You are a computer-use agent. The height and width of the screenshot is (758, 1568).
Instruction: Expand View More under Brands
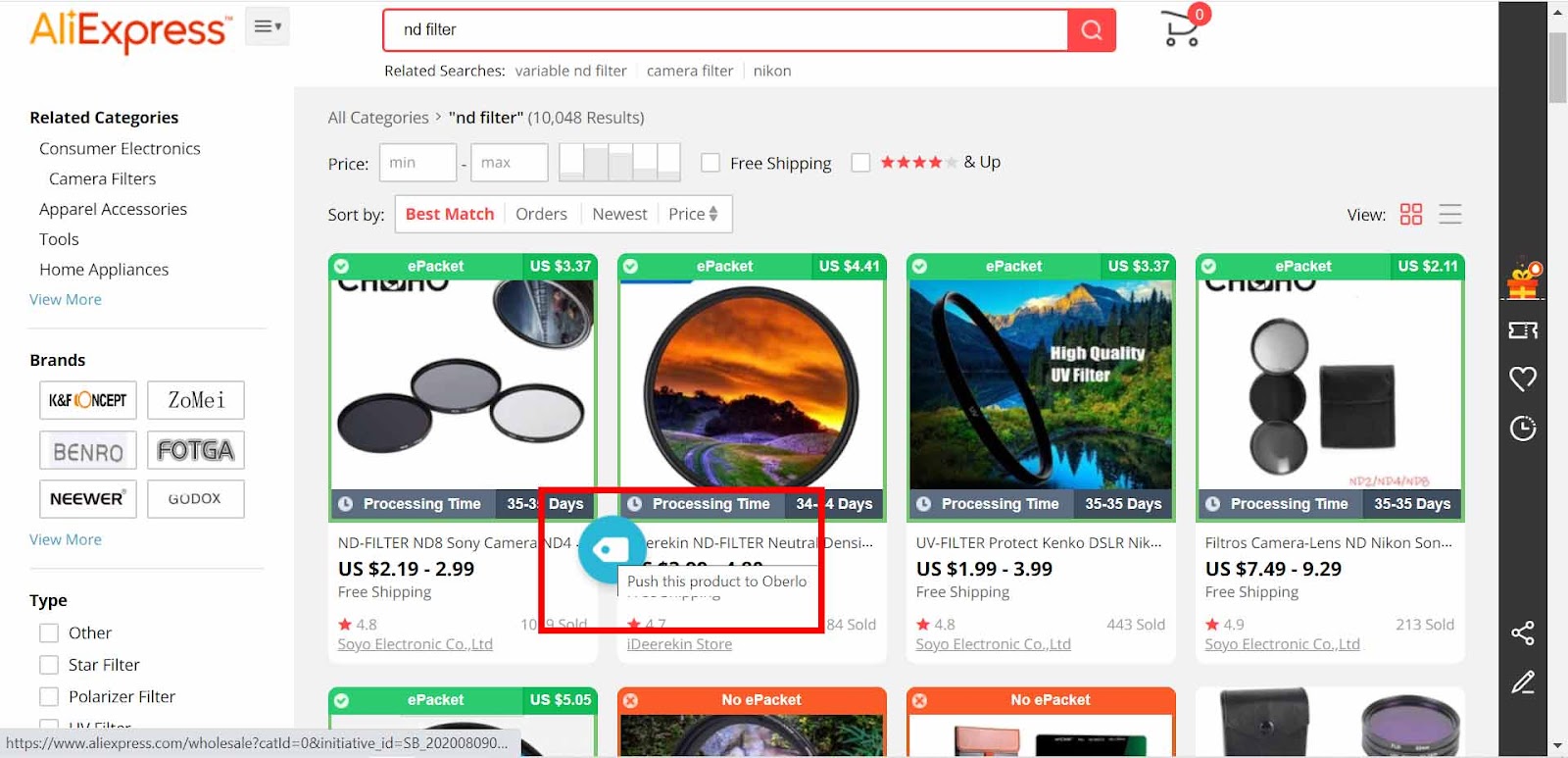[x=66, y=539]
